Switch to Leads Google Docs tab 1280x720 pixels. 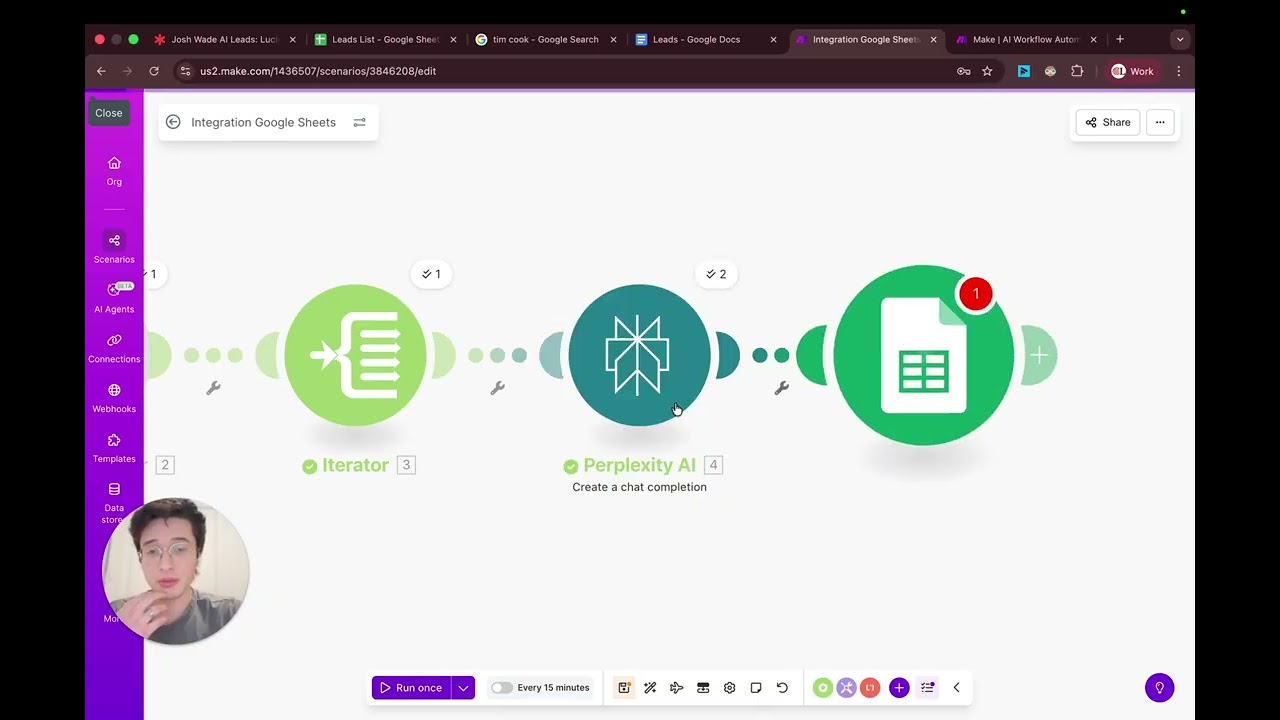point(705,39)
